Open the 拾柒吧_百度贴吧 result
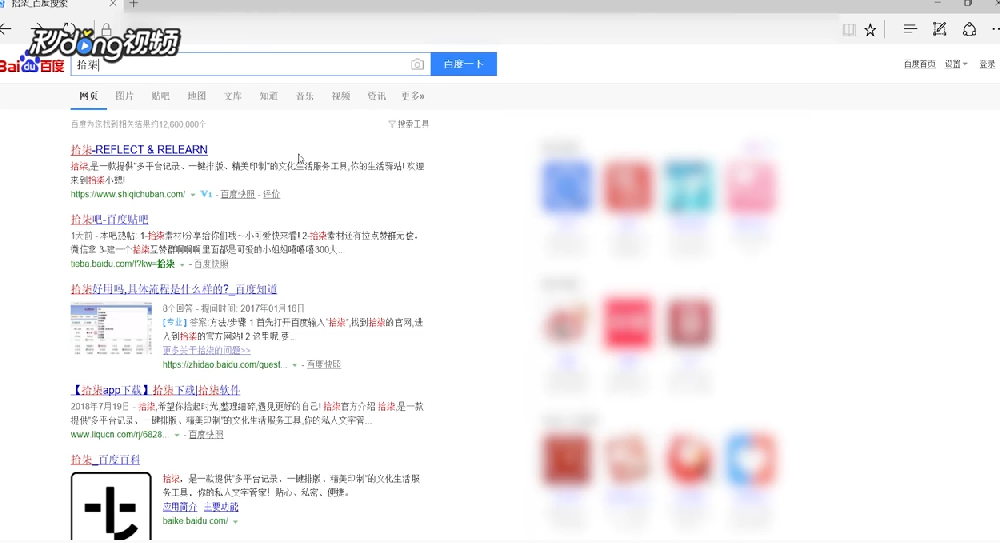 tap(110, 219)
